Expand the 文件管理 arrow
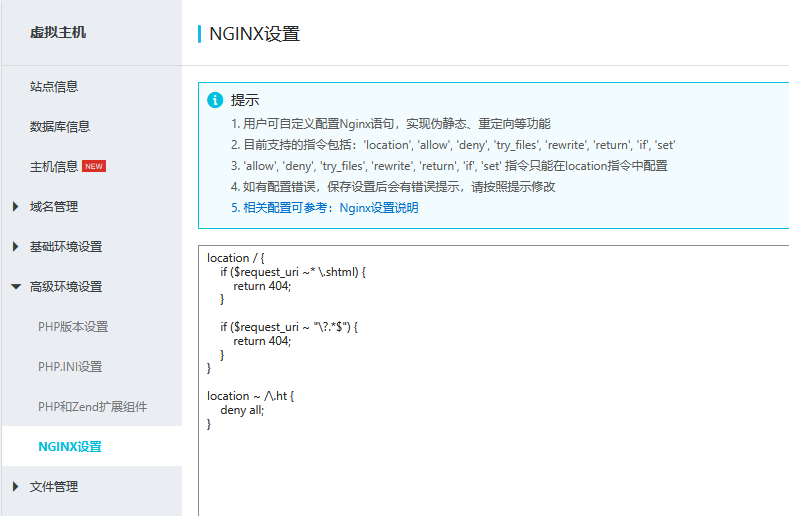The image size is (789, 516). click(x=15, y=487)
